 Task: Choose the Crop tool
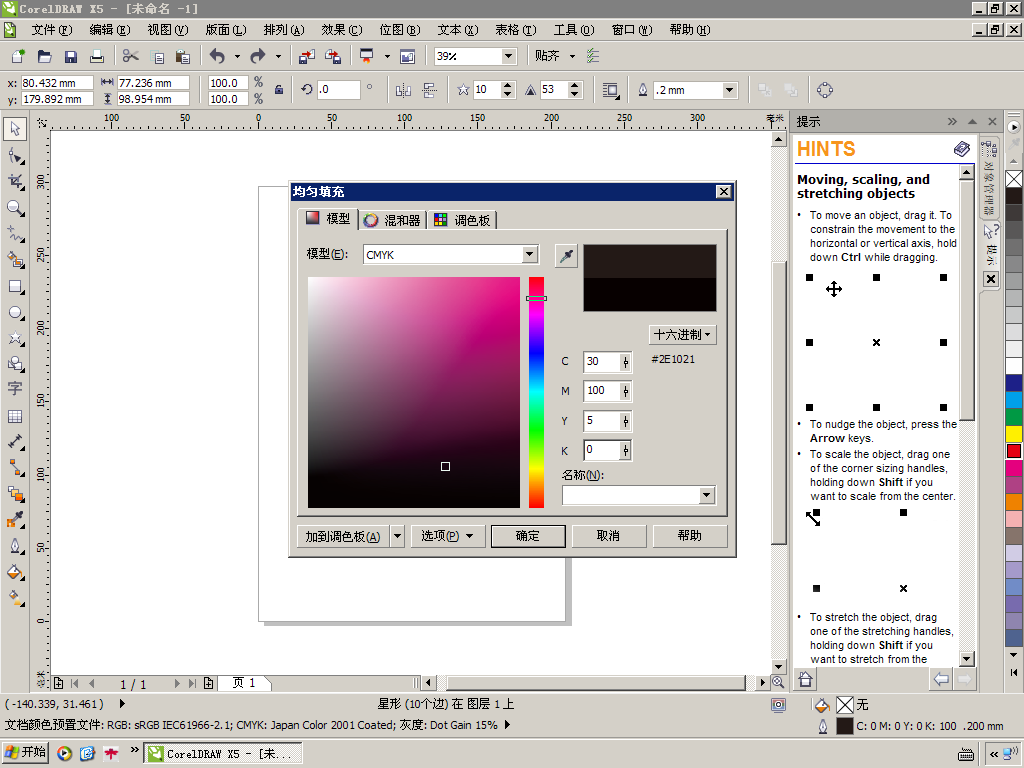(x=15, y=182)
